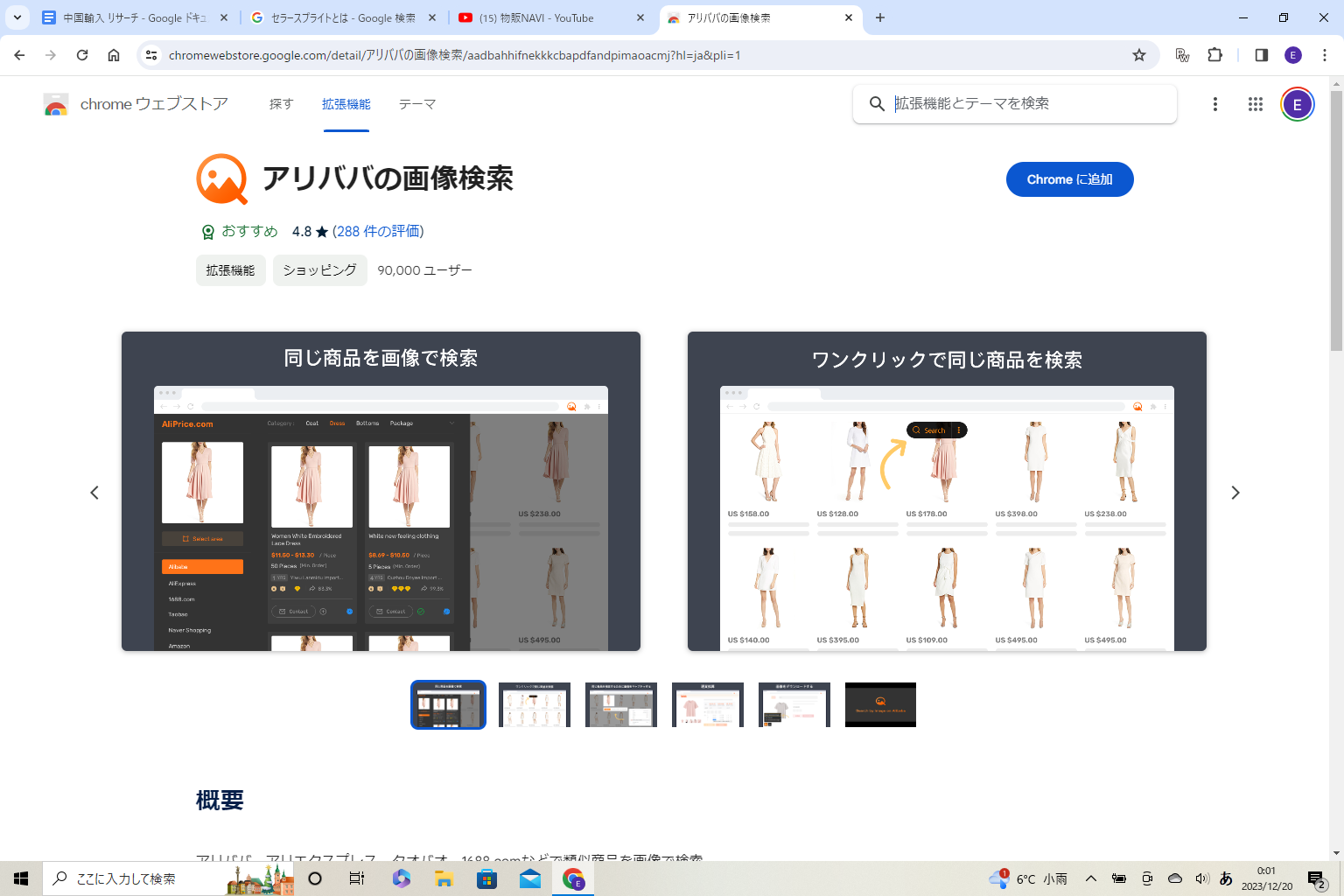Image resolution: width=1344 pixels, height=896 pixels.
Task: Open the browser home page
Action: pyautogui.click(x=114, y=55)
